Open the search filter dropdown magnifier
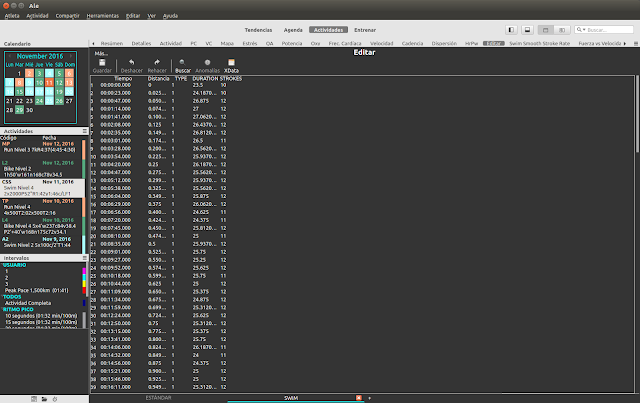640x403 pixels. coord(580,30)
